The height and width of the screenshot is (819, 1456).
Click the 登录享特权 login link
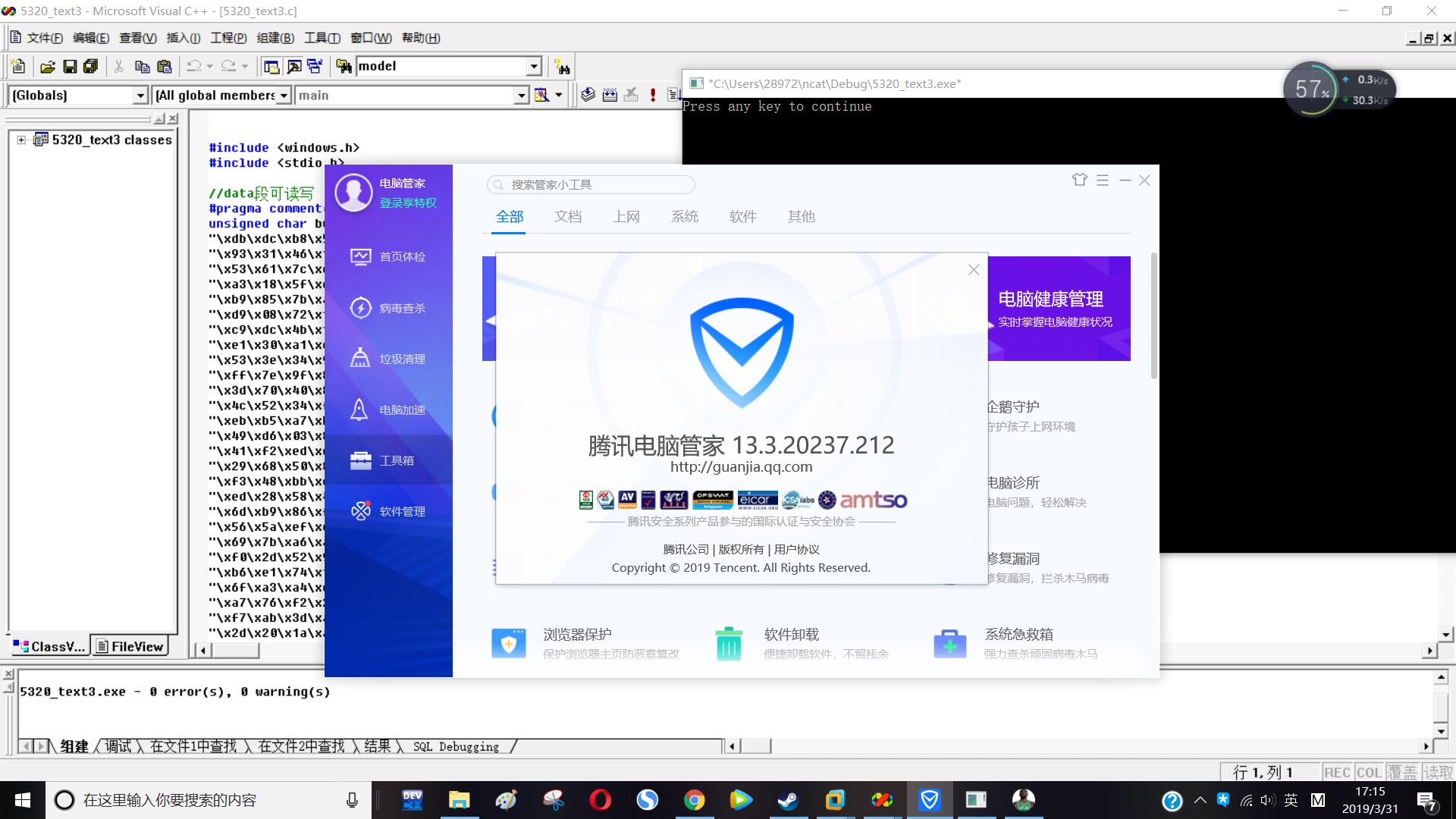point(408,202)
